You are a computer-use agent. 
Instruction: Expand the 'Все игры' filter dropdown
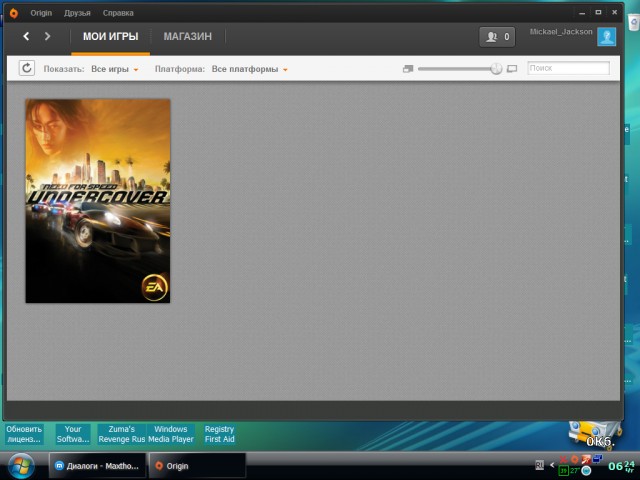pos(115,69)
